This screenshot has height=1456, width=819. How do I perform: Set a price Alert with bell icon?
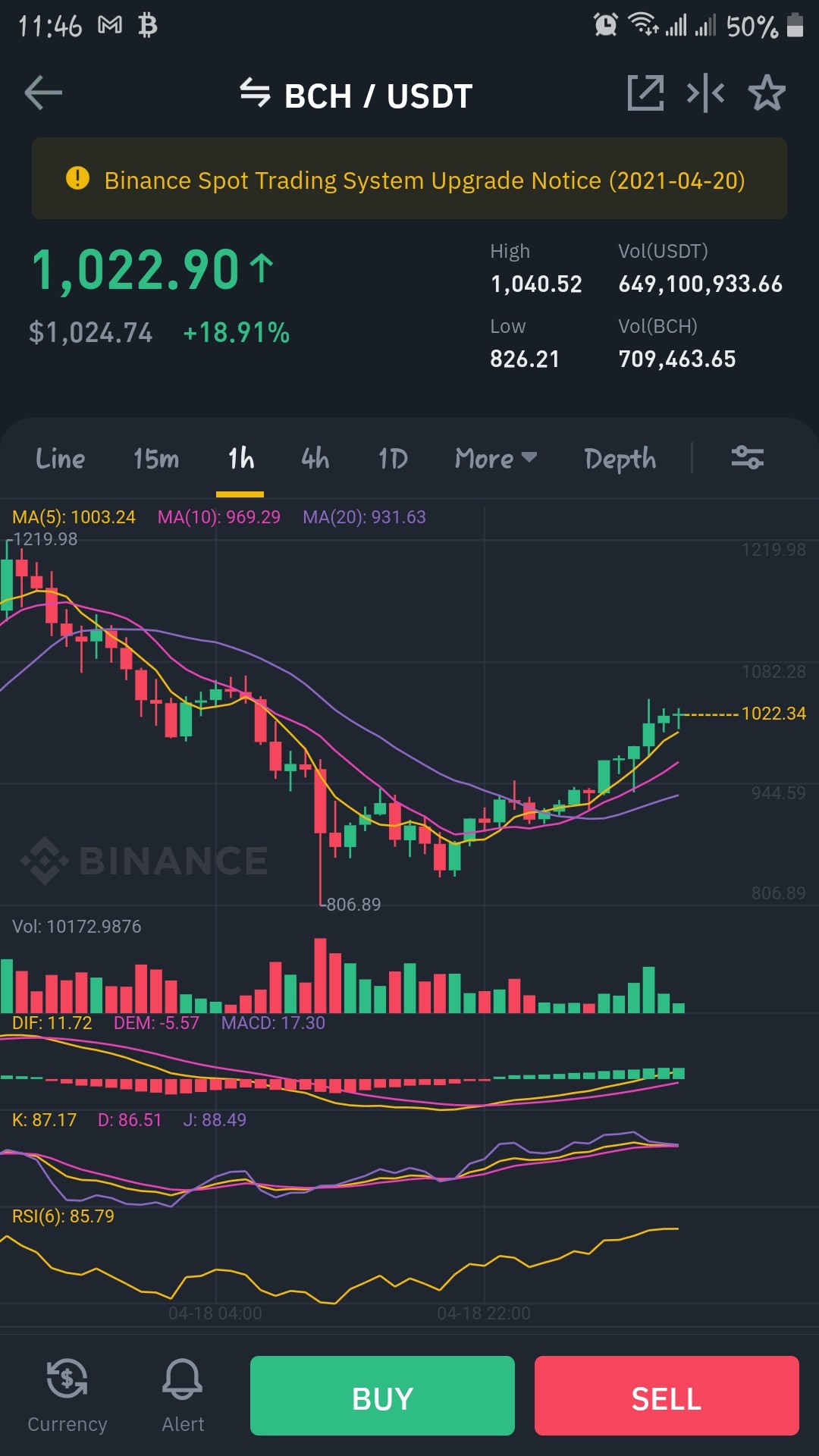point(183,1379)
